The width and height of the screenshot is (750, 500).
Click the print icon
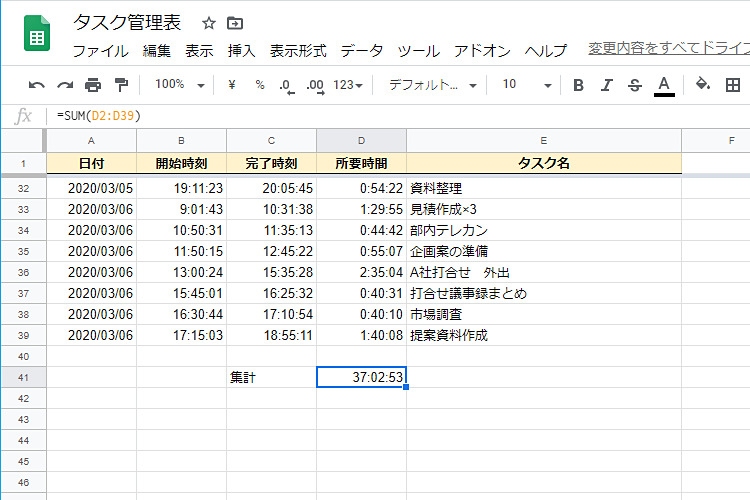click(93, 85)
